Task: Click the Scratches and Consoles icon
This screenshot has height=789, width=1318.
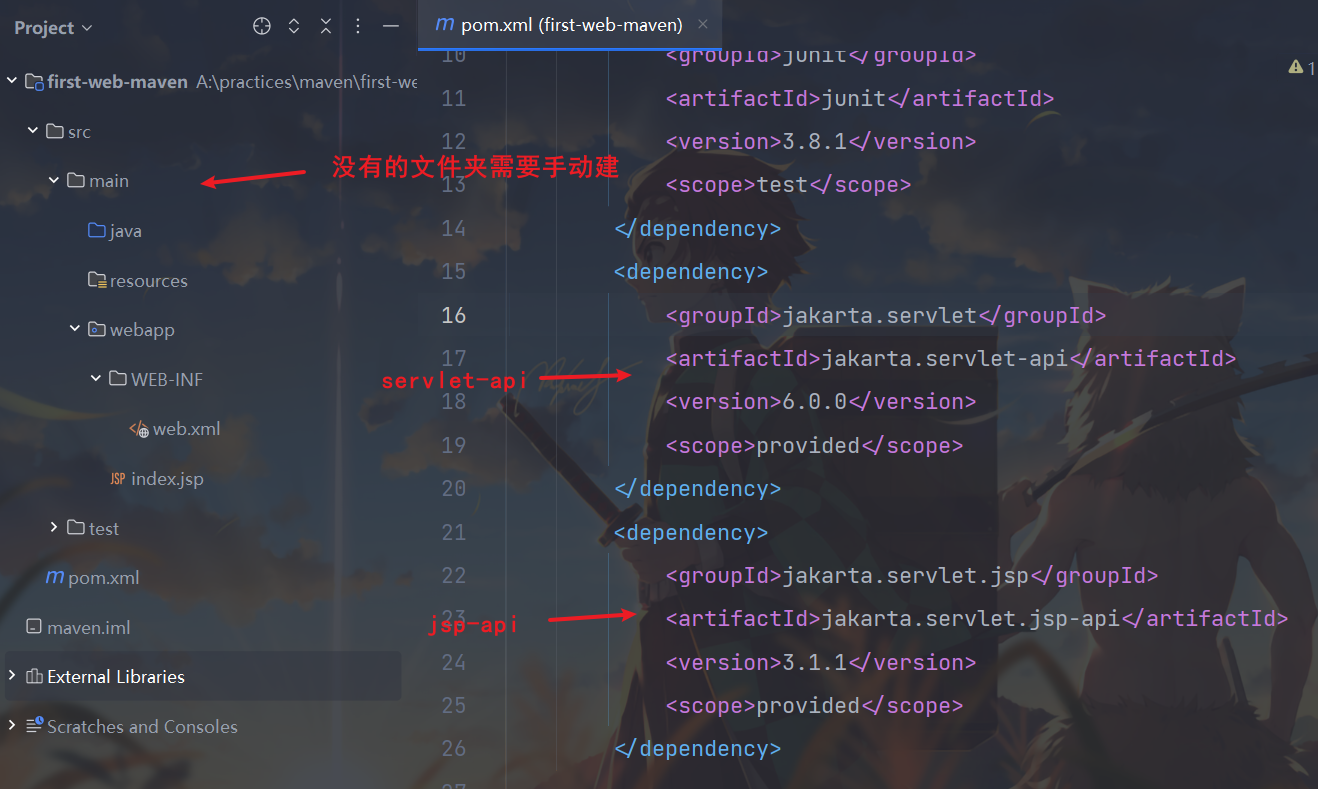Action: pos(34,726)
